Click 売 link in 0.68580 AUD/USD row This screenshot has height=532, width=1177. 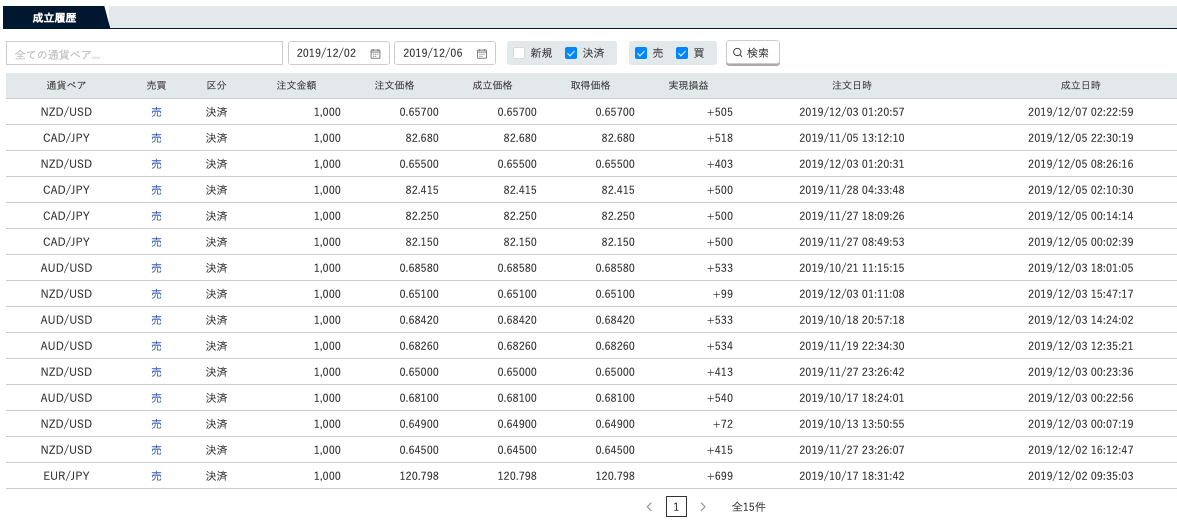pyautogui.click(x=156, y=268)
